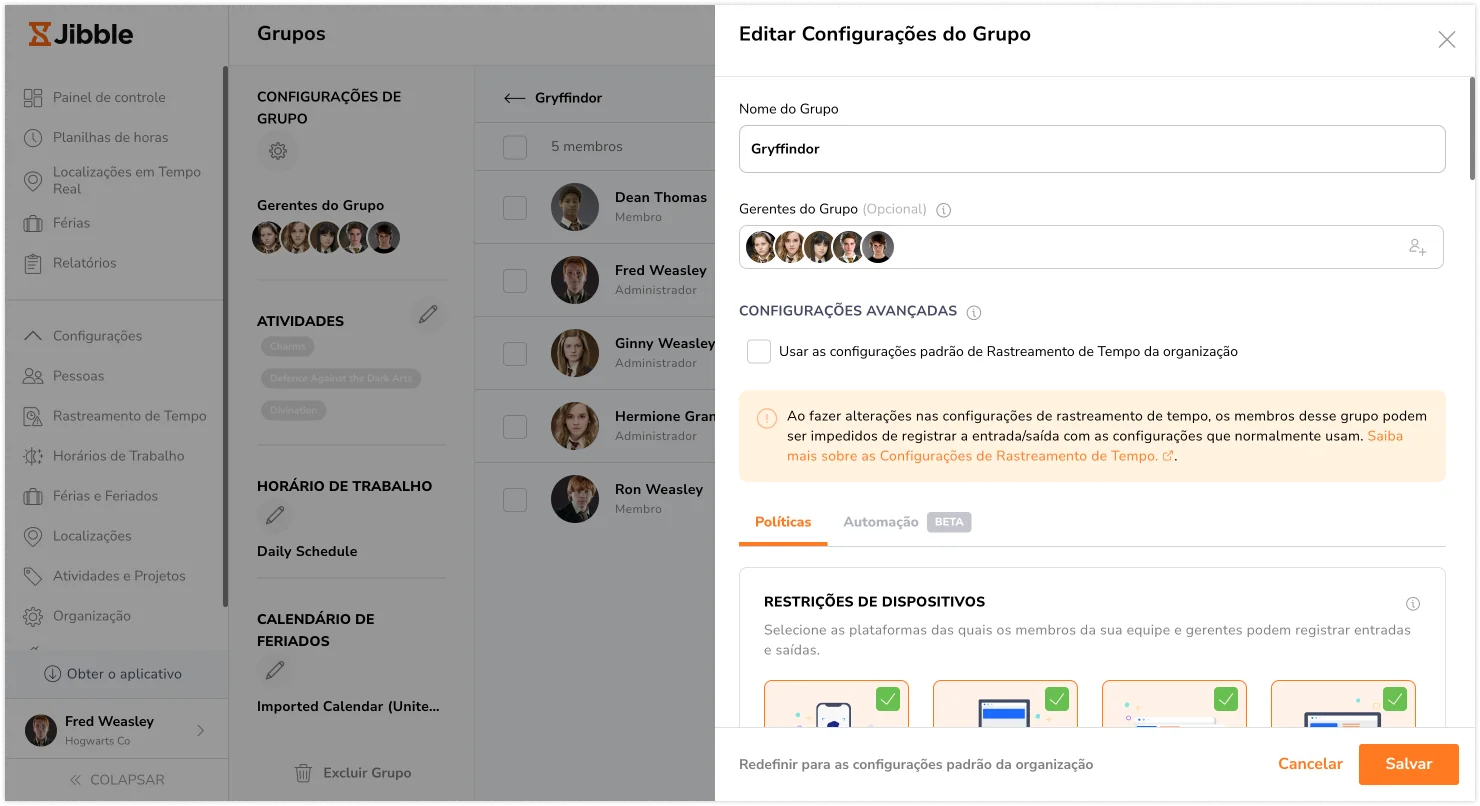Toggle the first device platform checkmark
The height and width of the screenshot is (806, 1480).
click(888, 698)
